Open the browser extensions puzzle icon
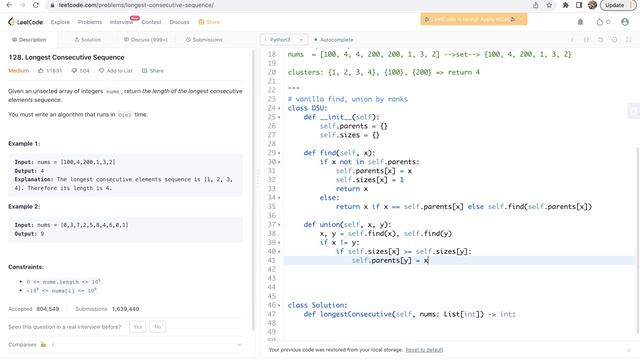This screenshot has height=360, width=640. pos(566,5)
